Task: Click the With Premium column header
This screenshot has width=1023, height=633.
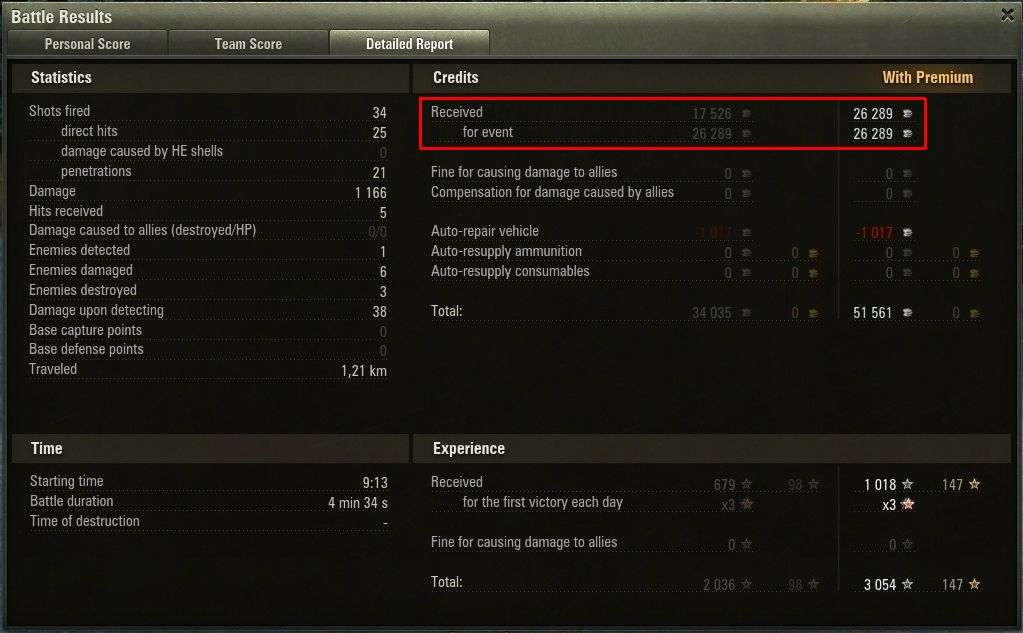Action: [927, 78]
